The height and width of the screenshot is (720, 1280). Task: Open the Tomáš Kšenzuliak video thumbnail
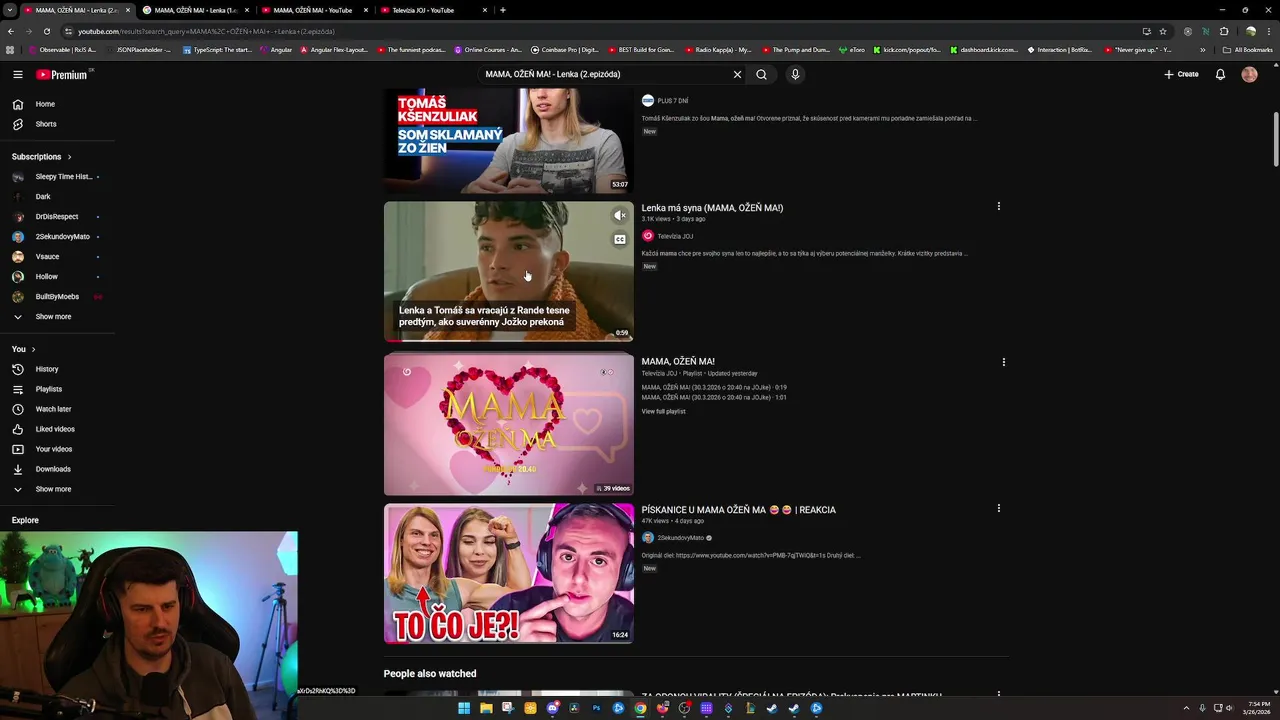click(508, 139)
